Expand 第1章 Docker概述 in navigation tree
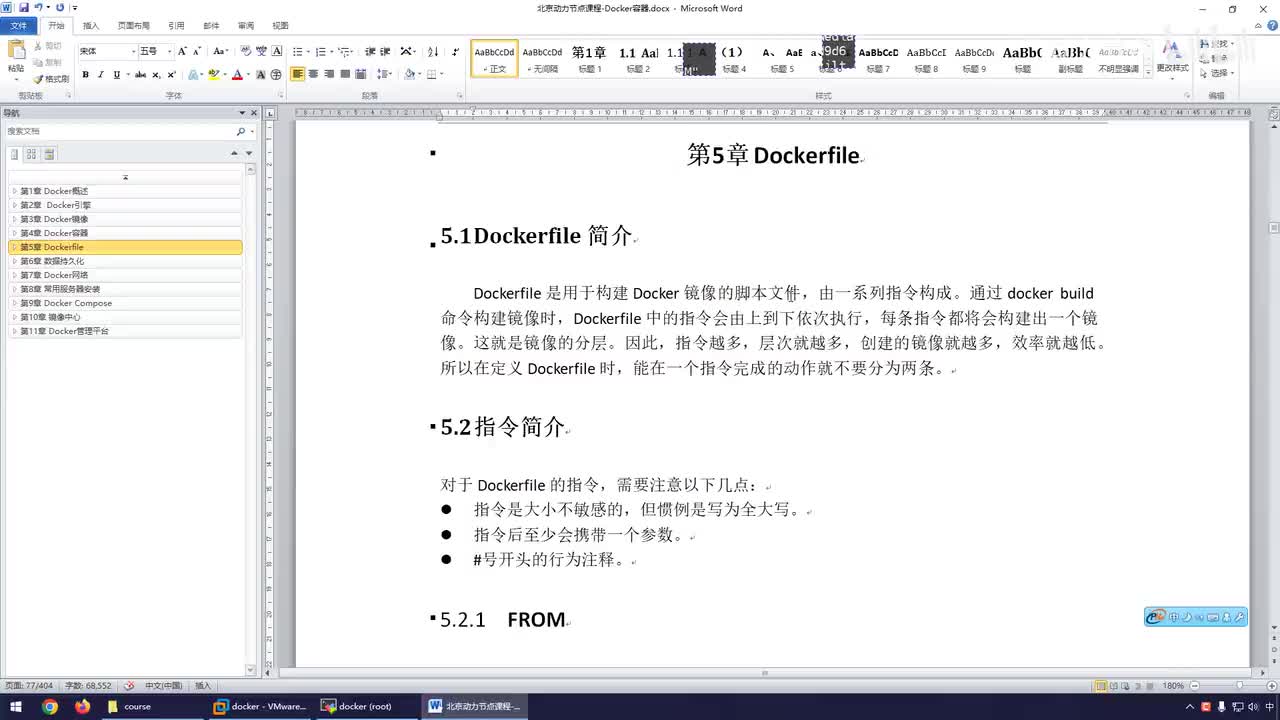The width and height of the screenshot is (1280, 720). point(14,191)
